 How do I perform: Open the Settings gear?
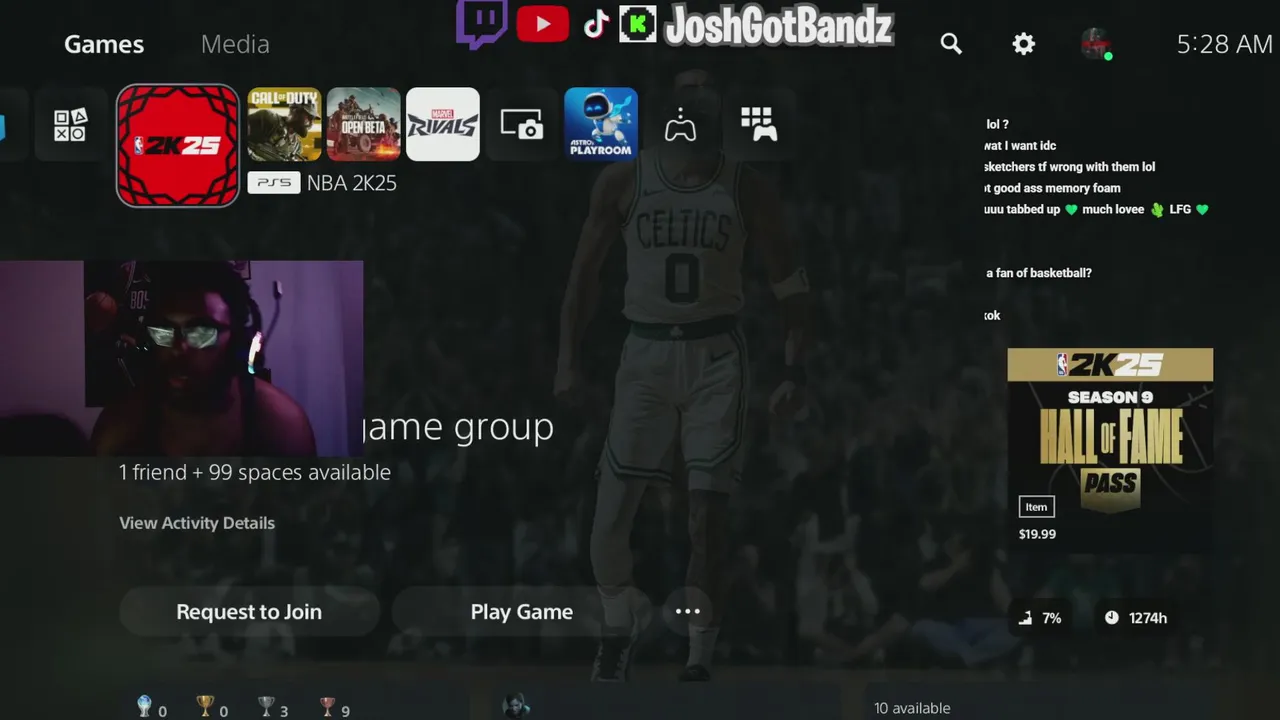point(1023,44)
